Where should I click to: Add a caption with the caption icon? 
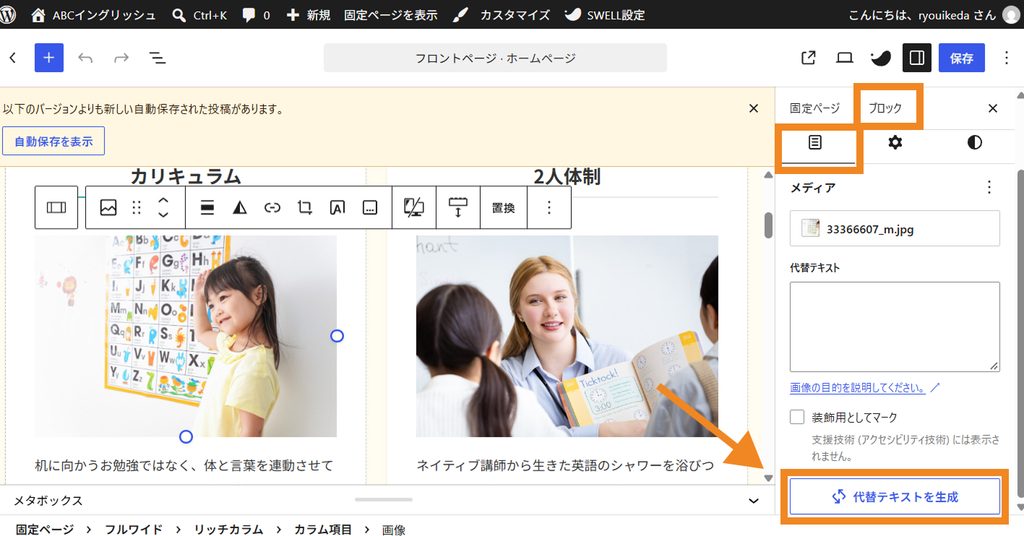[x=370, y=208]
